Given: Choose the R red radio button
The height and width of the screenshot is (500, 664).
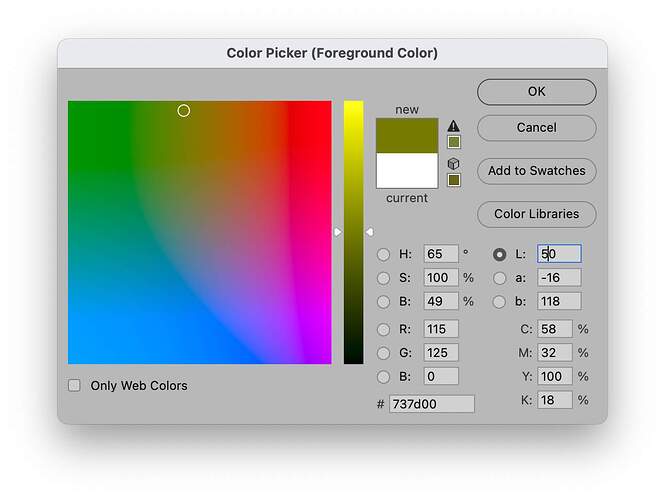Looking at the screenshot, I should [383, 329].
